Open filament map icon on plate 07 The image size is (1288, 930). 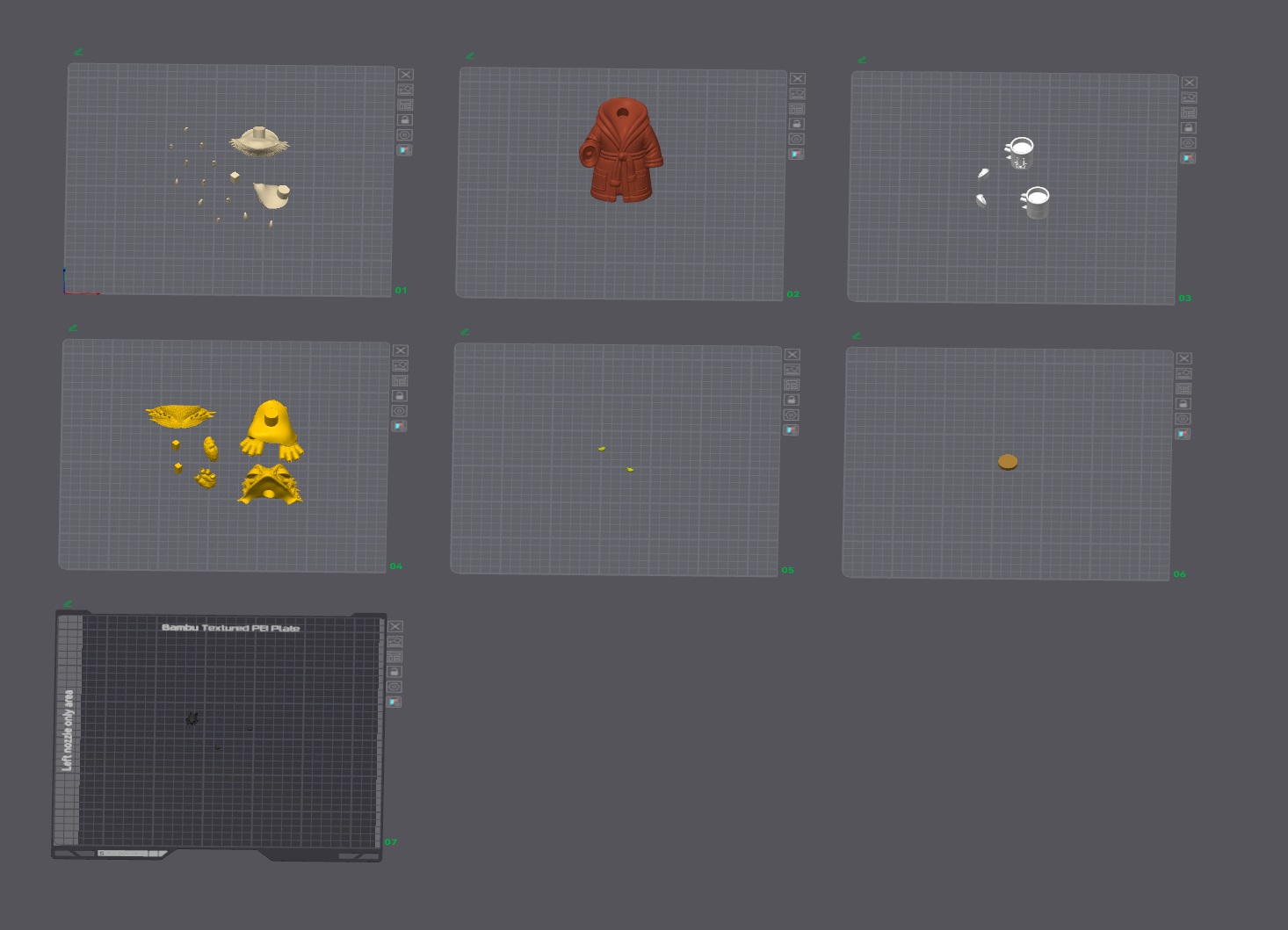[x=394, y=702]
